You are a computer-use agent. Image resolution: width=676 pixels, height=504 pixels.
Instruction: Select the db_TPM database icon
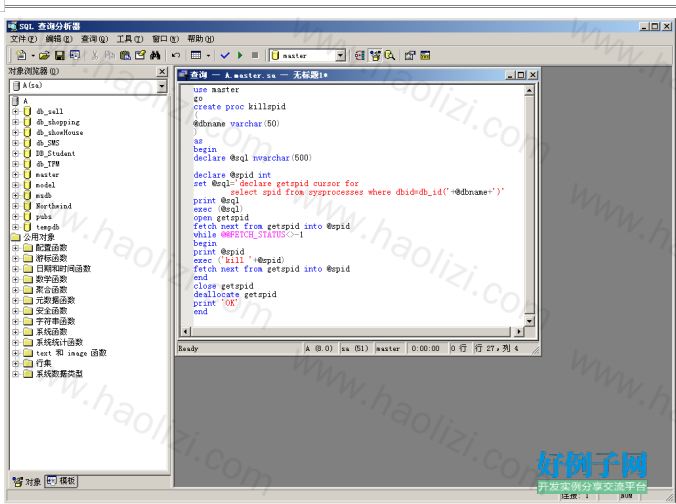tap(27, 164)
